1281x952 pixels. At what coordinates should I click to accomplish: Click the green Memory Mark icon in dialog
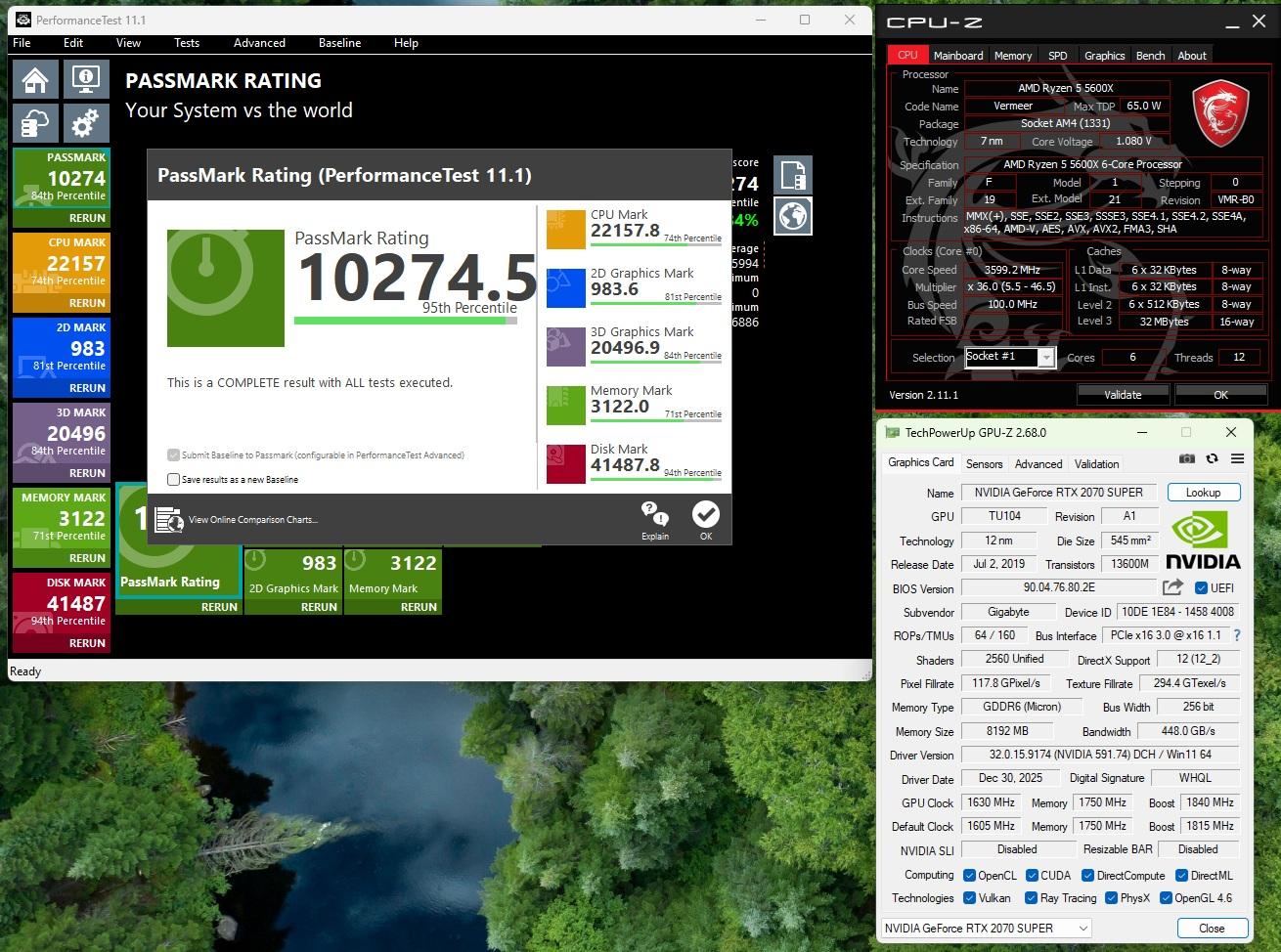click(565, 406)
